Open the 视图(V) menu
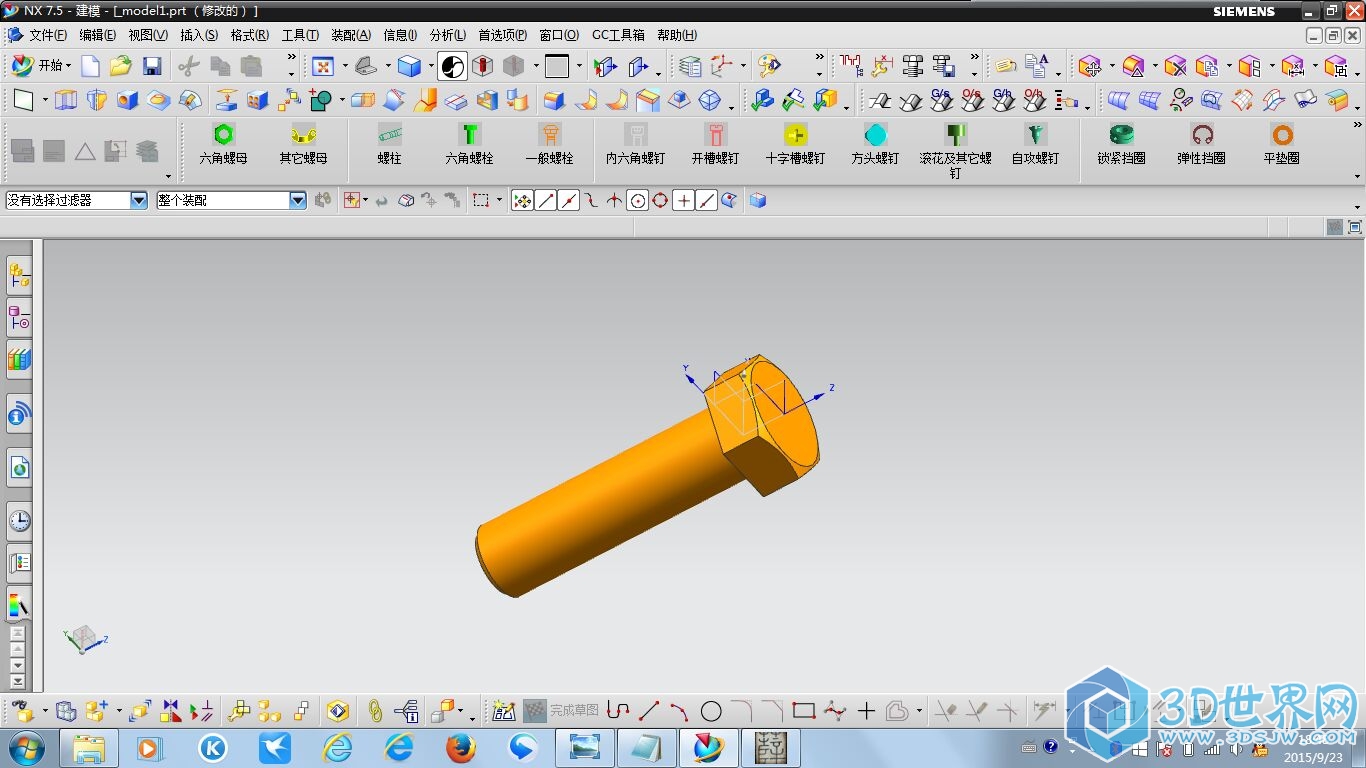Viewport: 1366px width, 768px height. click(148, 35)
